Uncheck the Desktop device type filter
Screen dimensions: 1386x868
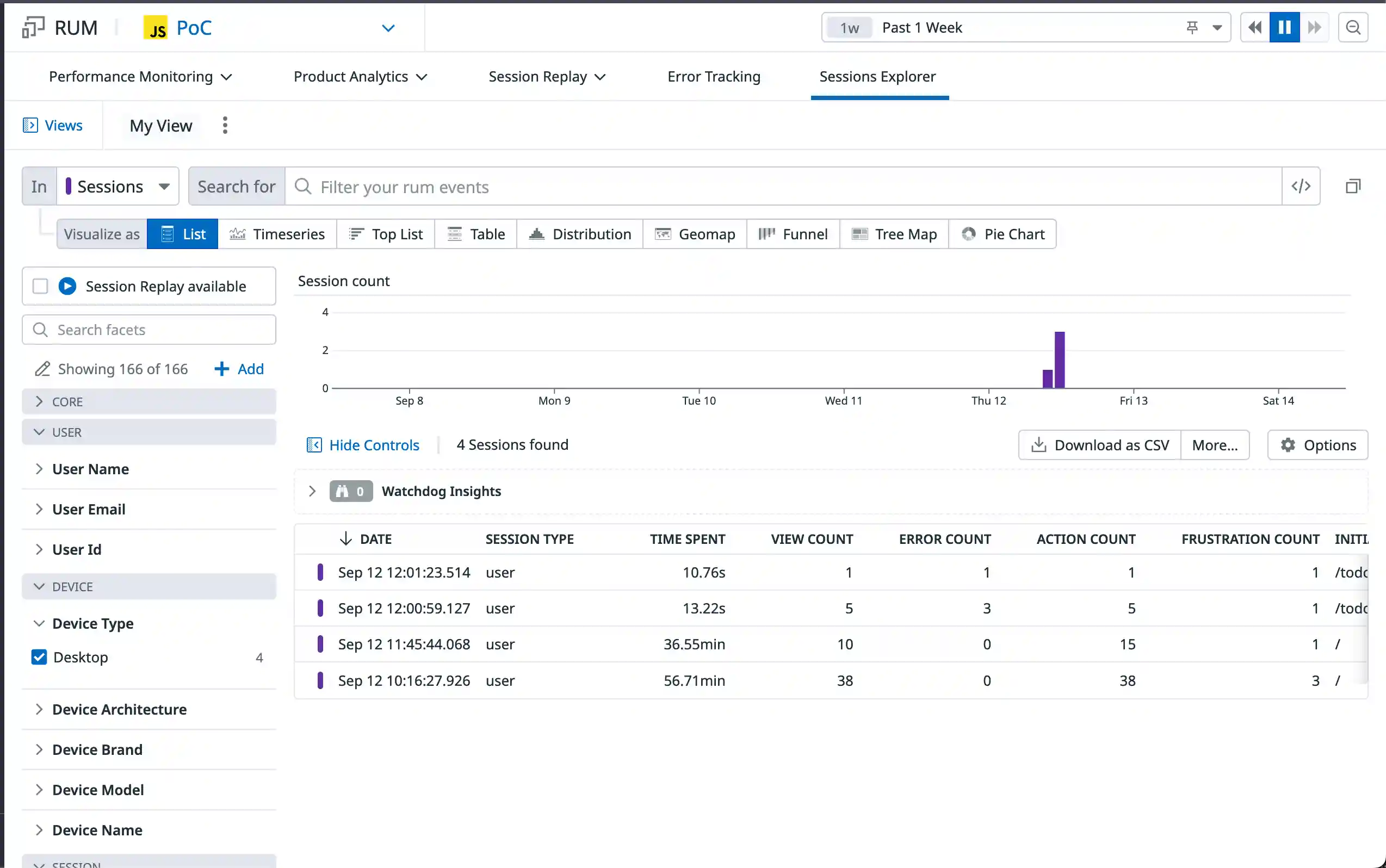coord(39,657)
